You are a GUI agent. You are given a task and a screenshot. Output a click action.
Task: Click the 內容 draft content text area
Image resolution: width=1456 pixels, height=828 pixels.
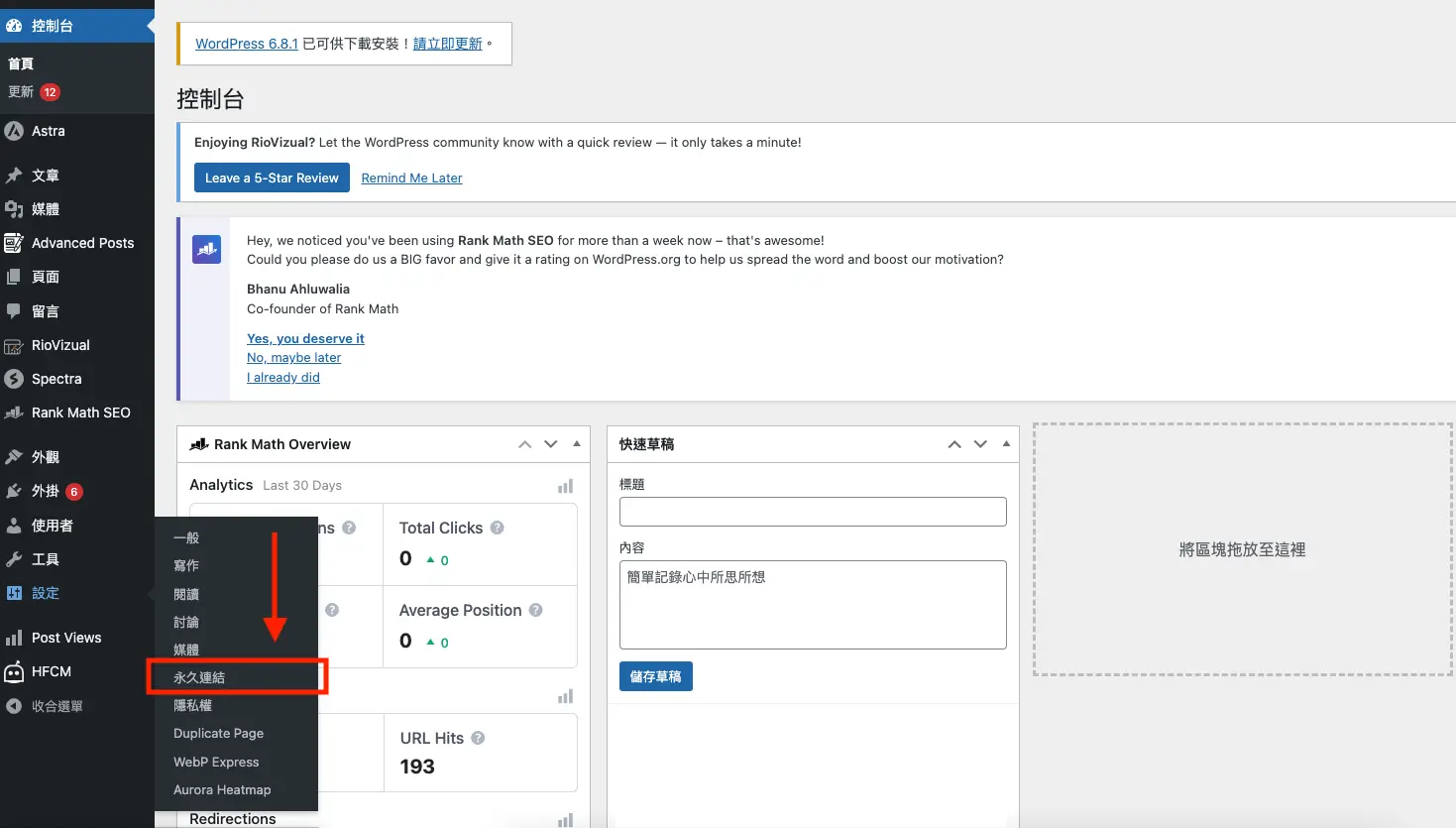(813, 605)
